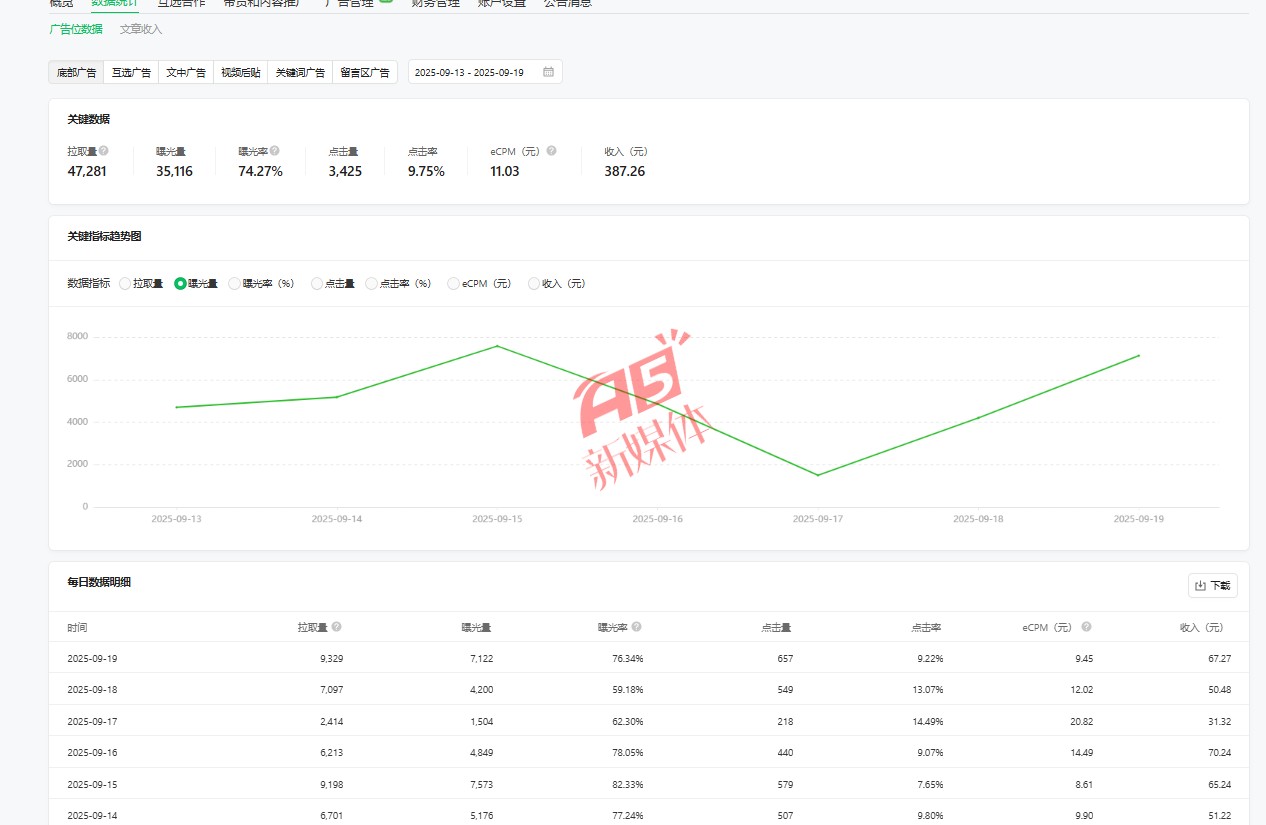Select the 点击率 (%) chart metric radio
The width and height of the screenshot is (1266, 825).
coord(372,284)
